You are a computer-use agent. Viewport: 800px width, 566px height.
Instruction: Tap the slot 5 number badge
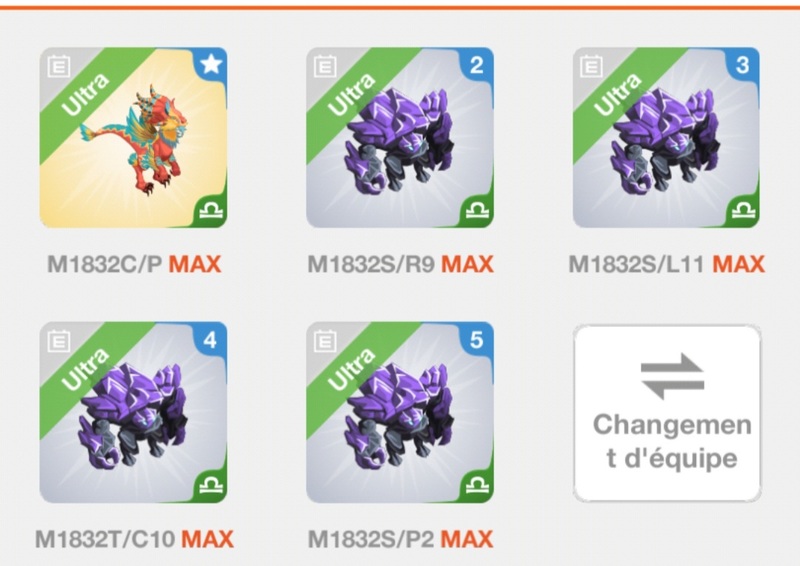click(x=477, y=340)
